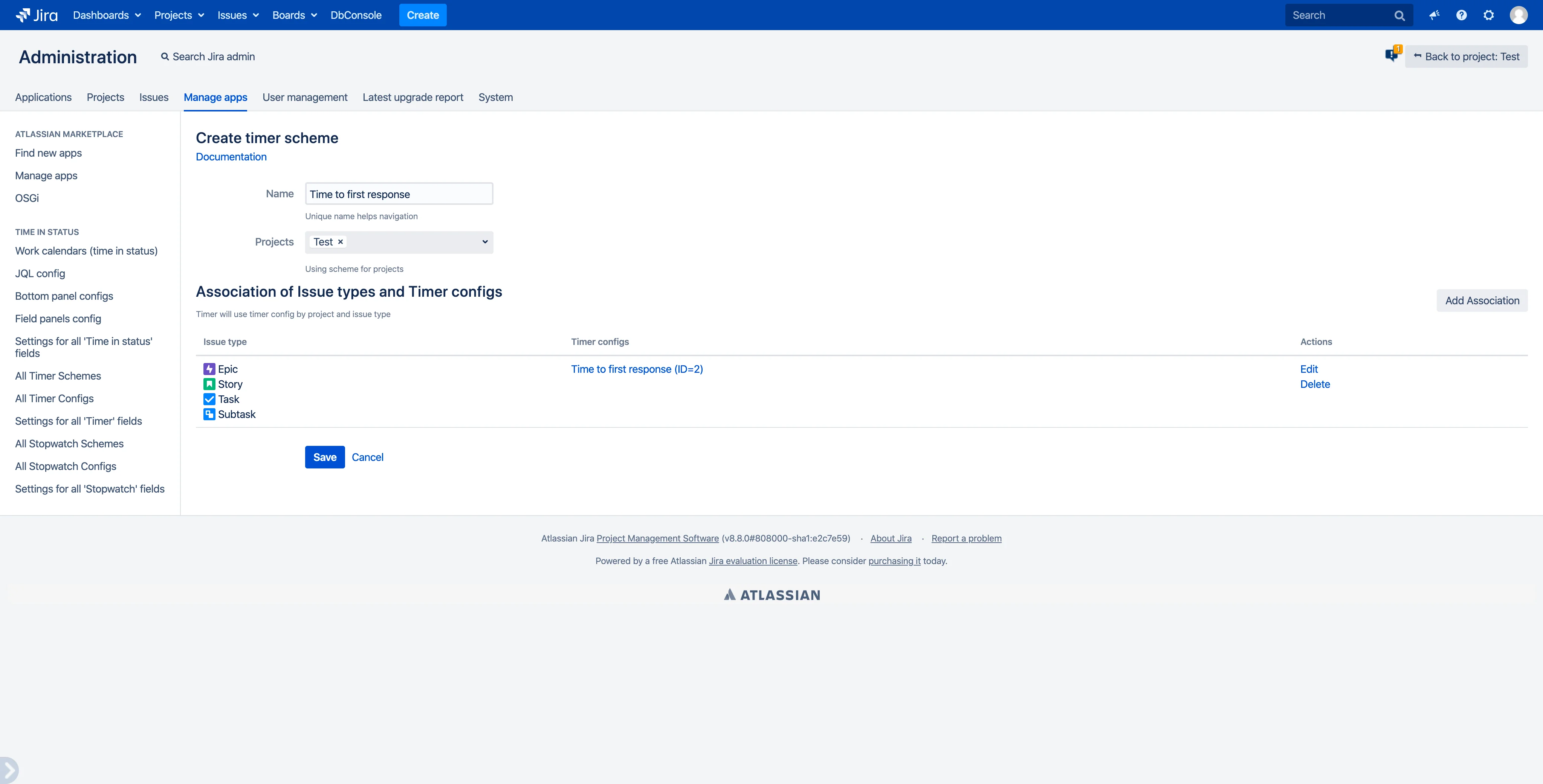The image size is (1543, 784).
Task: Switch to the Projects admin tab
Action: (105, 97)
